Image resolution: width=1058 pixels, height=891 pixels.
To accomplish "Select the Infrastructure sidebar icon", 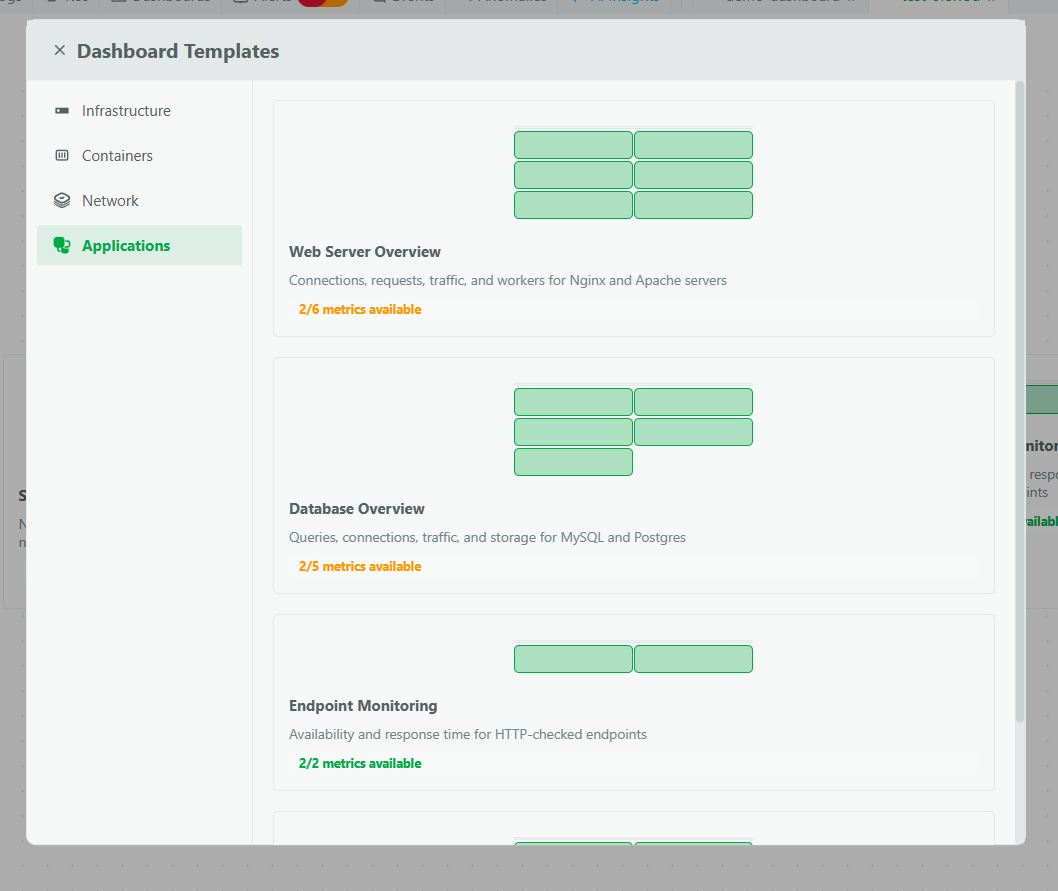I will point(61,110).
